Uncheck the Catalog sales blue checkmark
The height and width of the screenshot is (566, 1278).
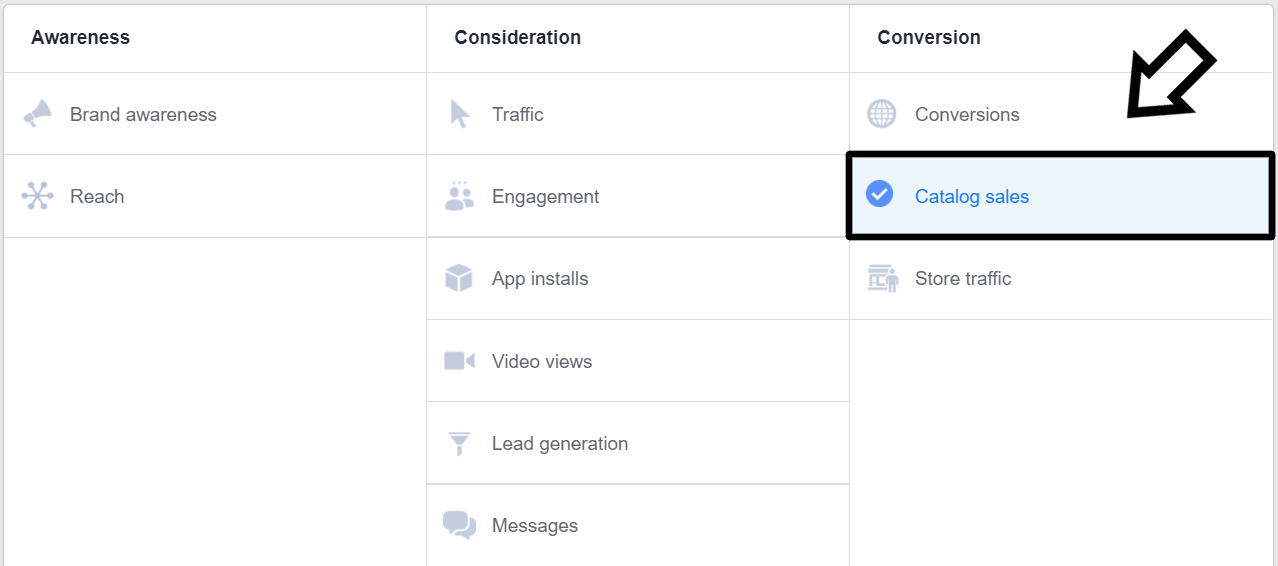tap(880, 194)
